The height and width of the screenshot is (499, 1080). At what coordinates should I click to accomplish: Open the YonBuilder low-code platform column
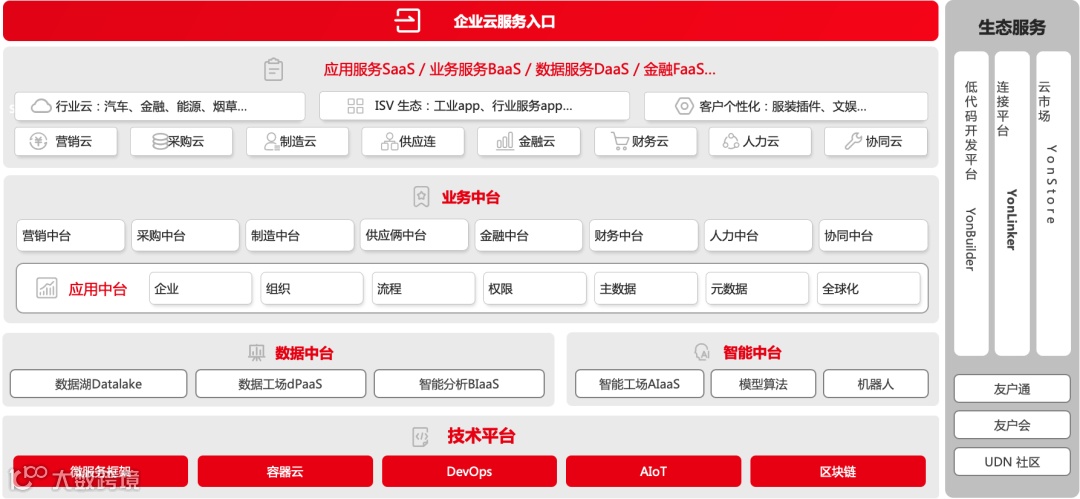tap(971, 203)
